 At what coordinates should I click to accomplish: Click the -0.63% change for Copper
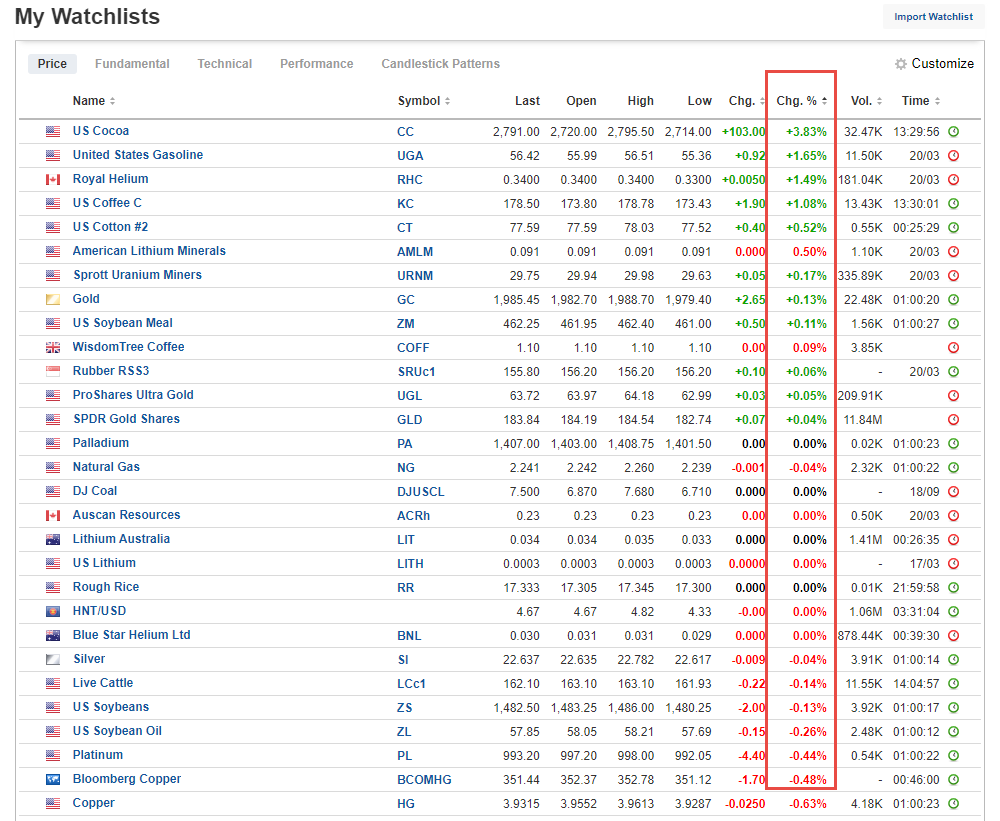click(808, 804)
